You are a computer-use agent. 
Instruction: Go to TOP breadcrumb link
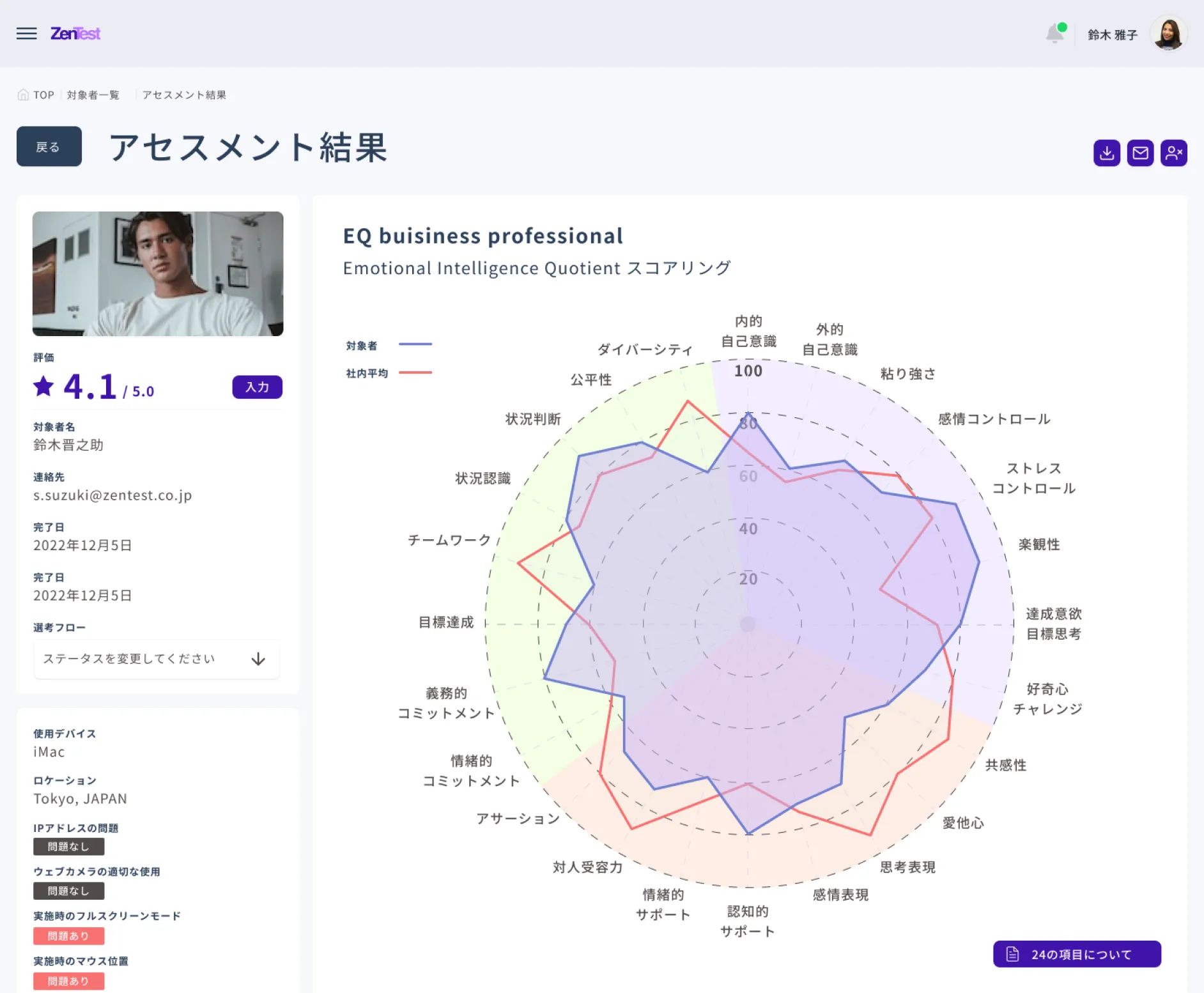43,95
